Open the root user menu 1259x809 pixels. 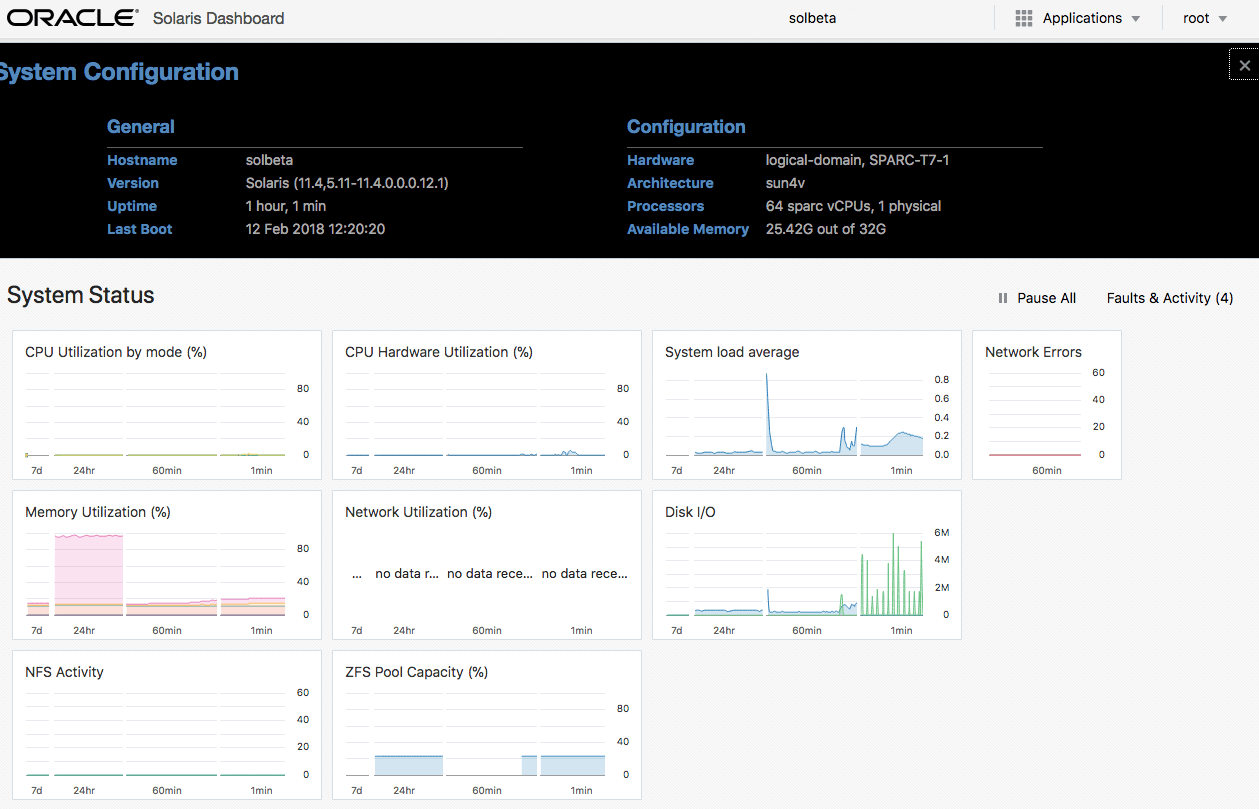(1204, 18)
